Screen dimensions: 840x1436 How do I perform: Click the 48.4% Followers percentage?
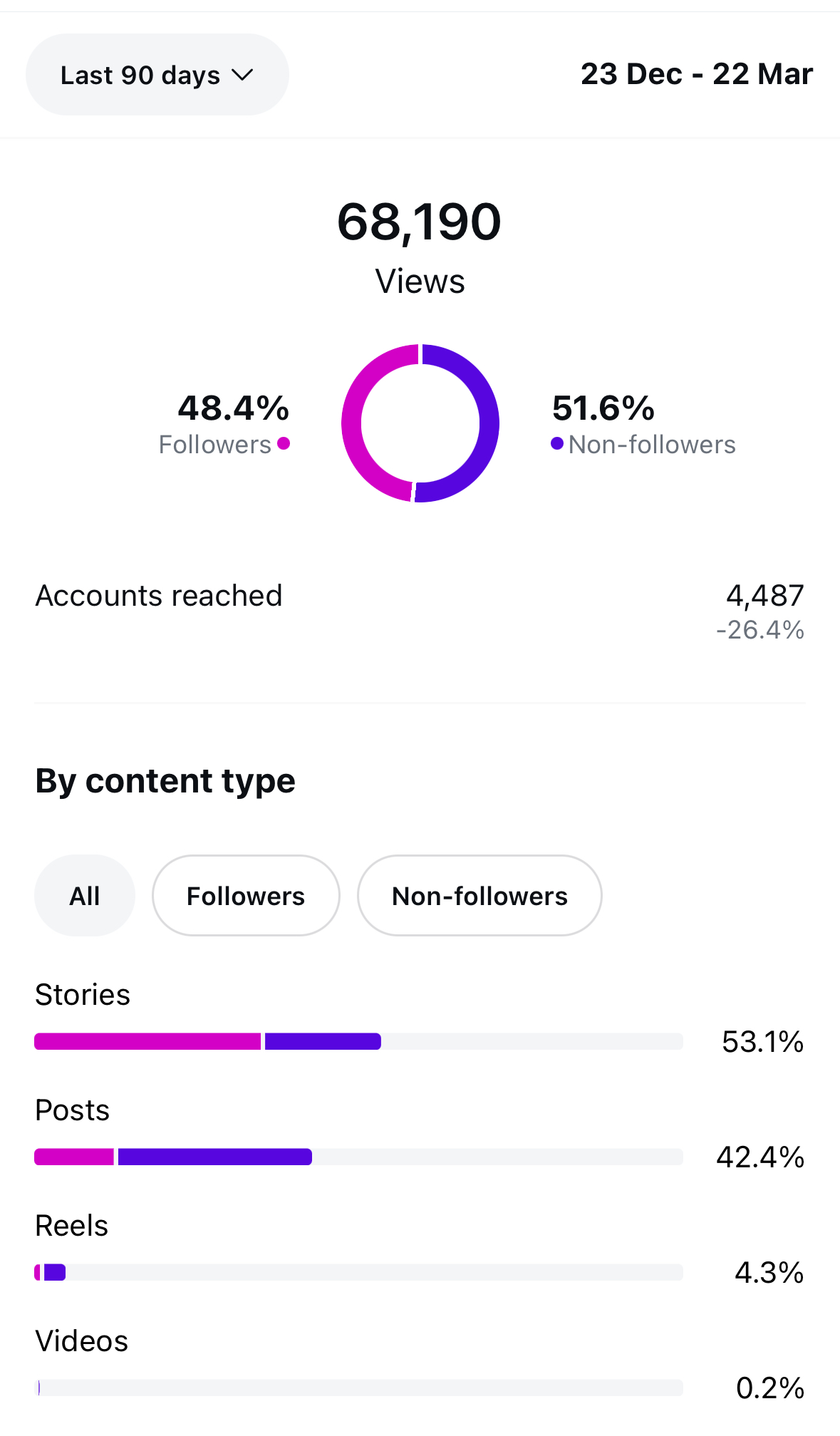(234, 408)
